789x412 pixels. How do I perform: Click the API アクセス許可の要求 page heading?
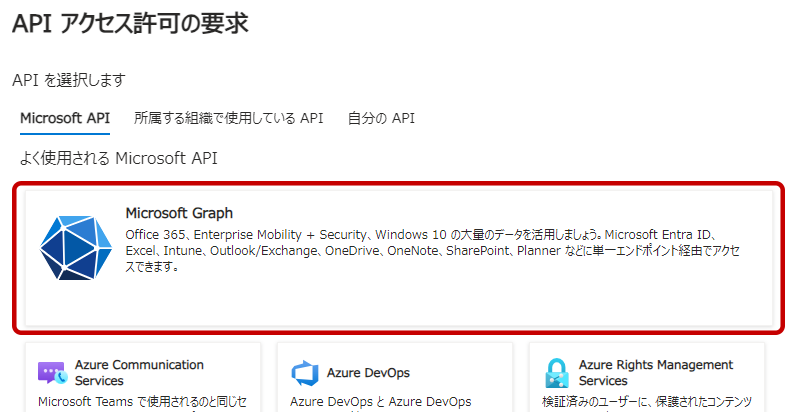pyautogui.click(x=130, y=24)
